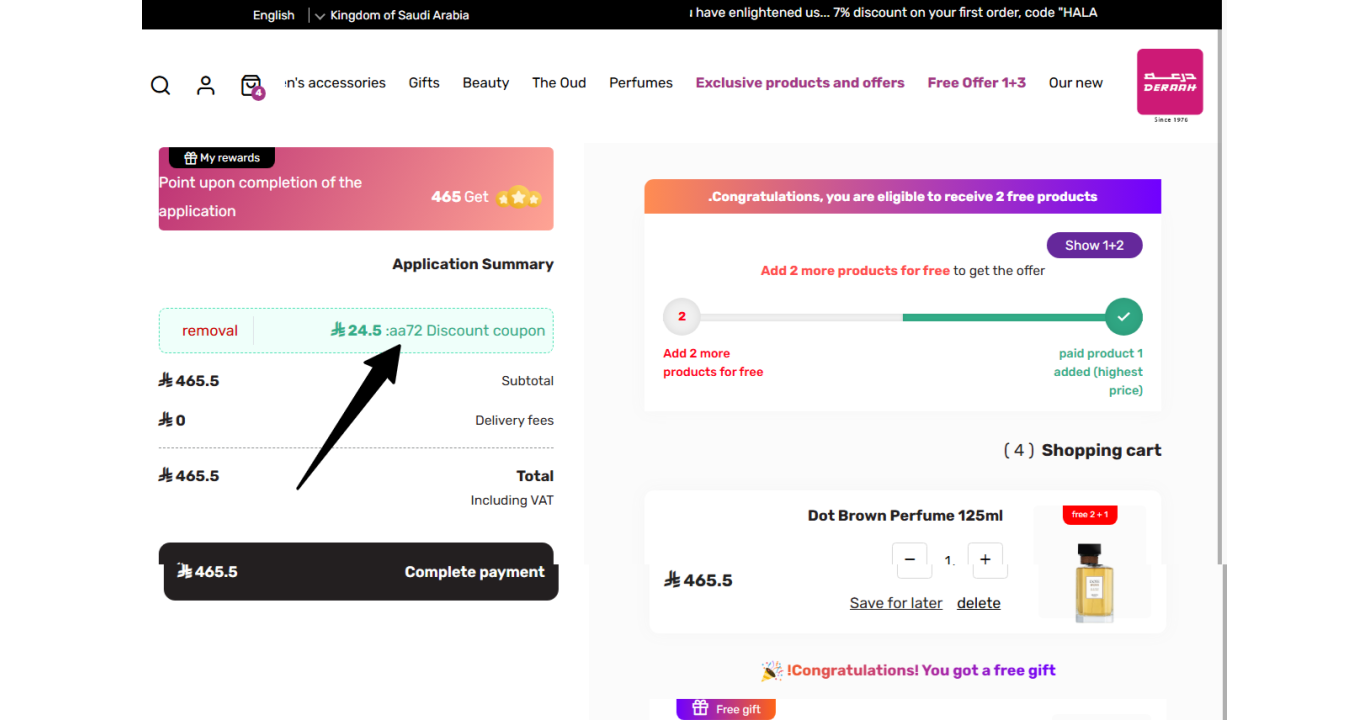Viewport: 1368px width, 720px height.
Task: Open the Perfumes menu
Action: tap(641, 83)
